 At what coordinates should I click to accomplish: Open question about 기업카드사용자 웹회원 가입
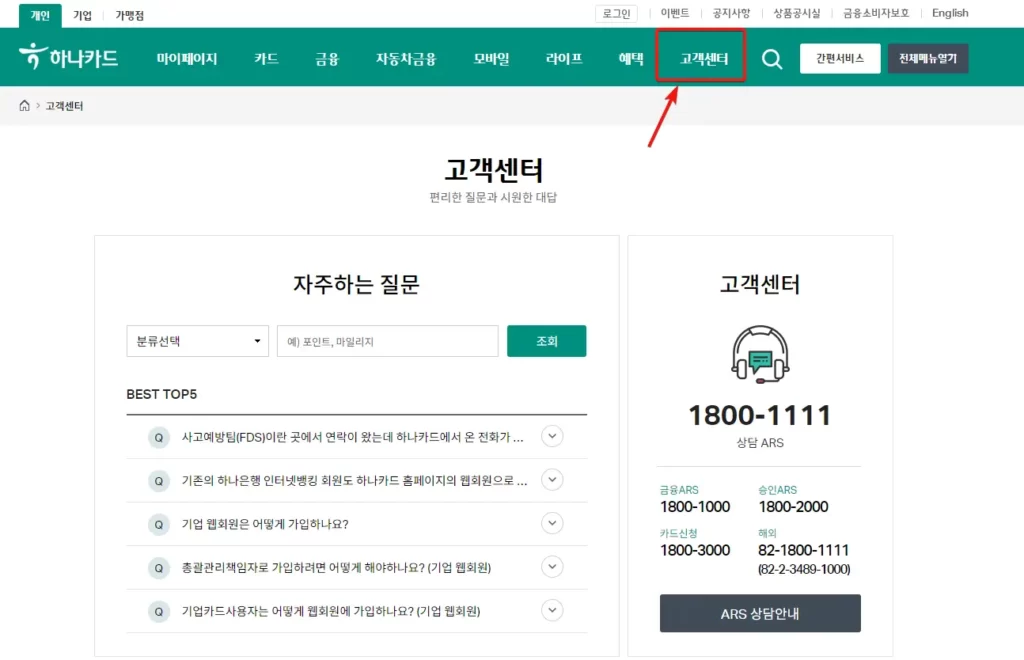coord(331,611)
